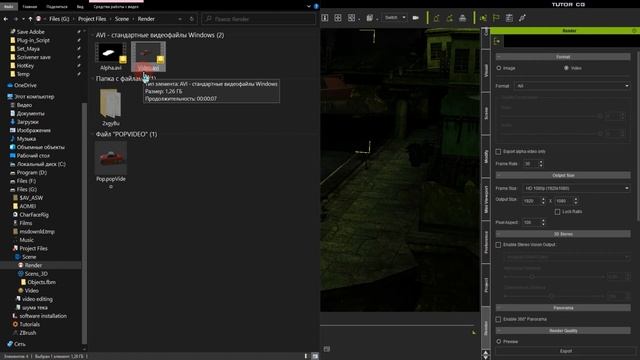Collapse the 3D Stereo section header

pos(563,234)
